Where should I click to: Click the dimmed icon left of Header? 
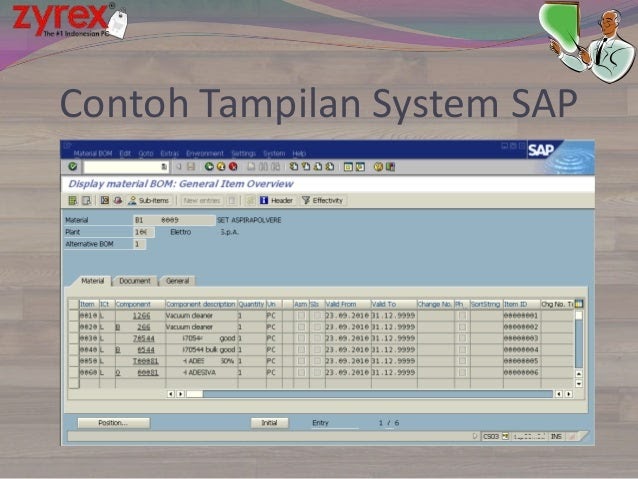coord(251,200)
